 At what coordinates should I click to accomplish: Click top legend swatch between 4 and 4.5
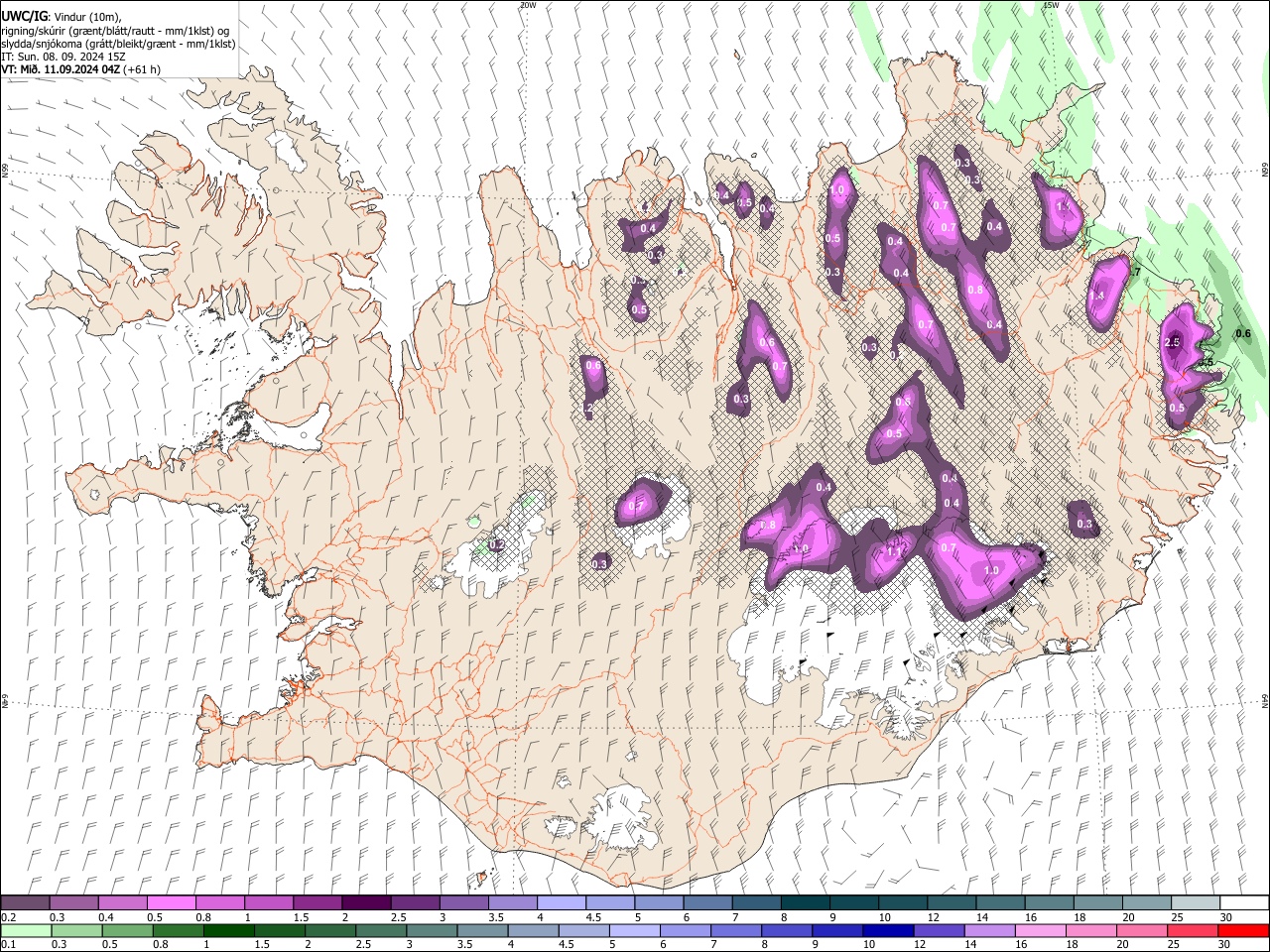pyautogui.click(x=562, y=902)
